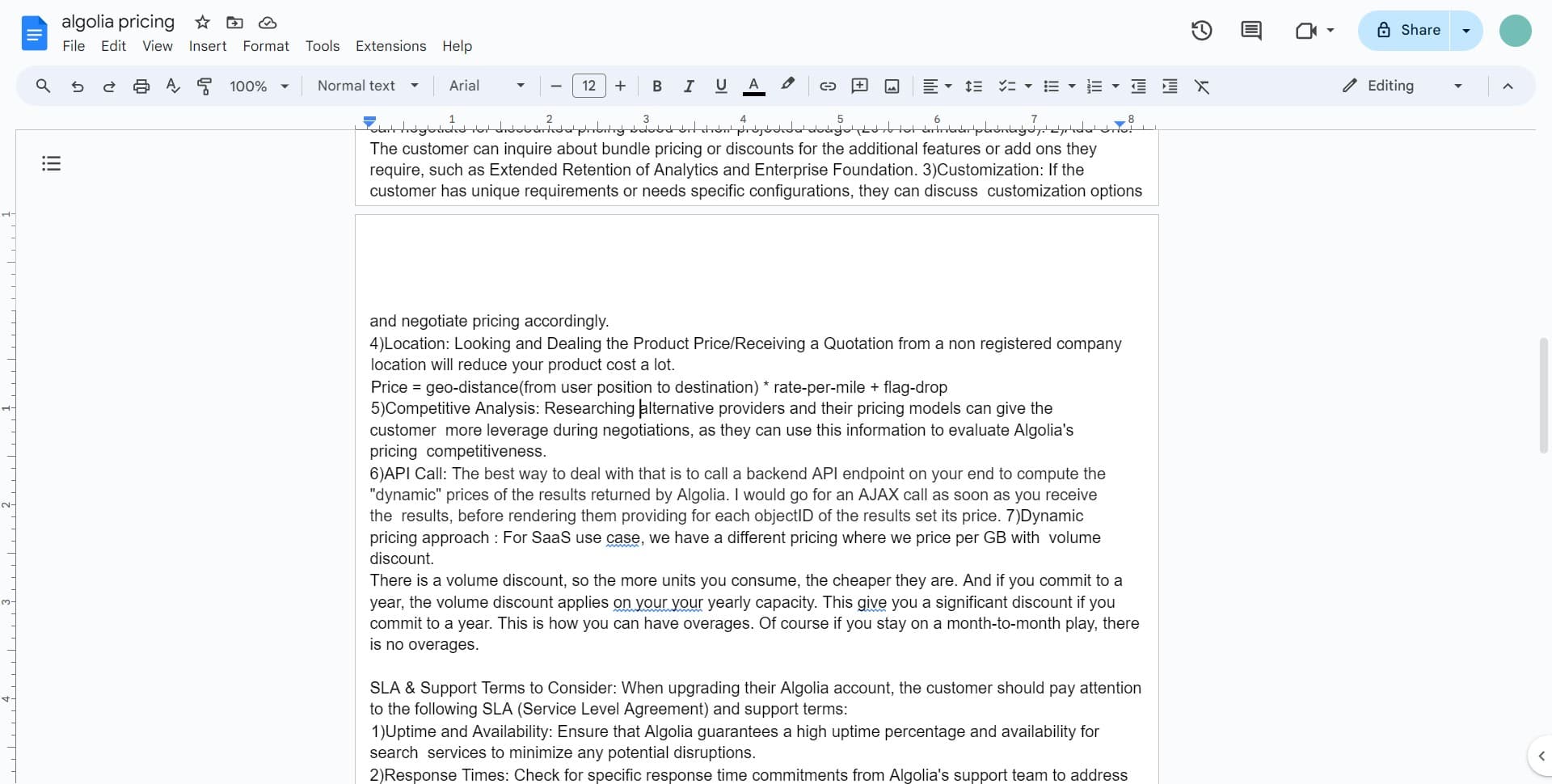
Task: Select the paint format tool
Action: 205,86
